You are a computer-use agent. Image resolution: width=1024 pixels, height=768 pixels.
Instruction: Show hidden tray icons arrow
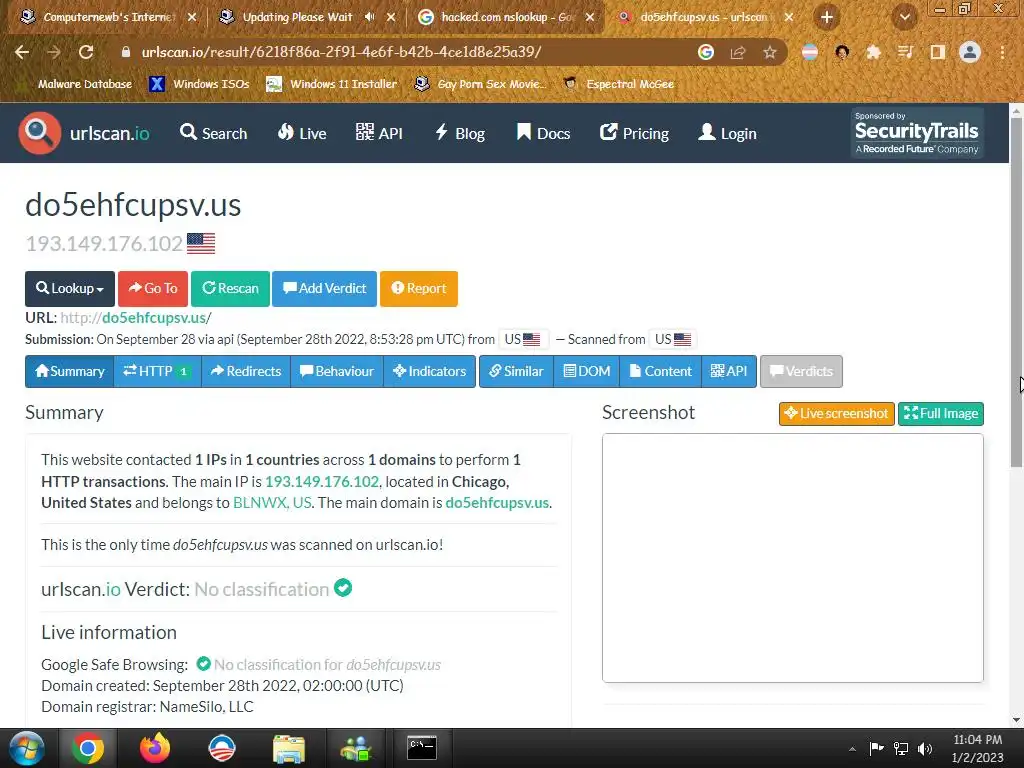[852, 749]
